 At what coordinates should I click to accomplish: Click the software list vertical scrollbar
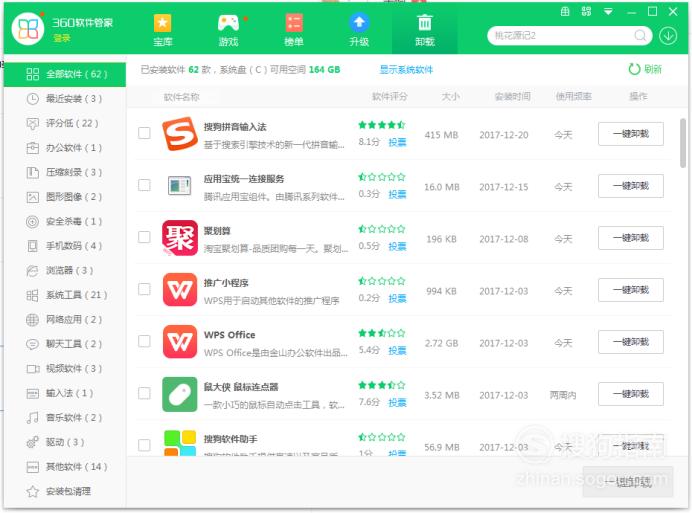point(683,143)
